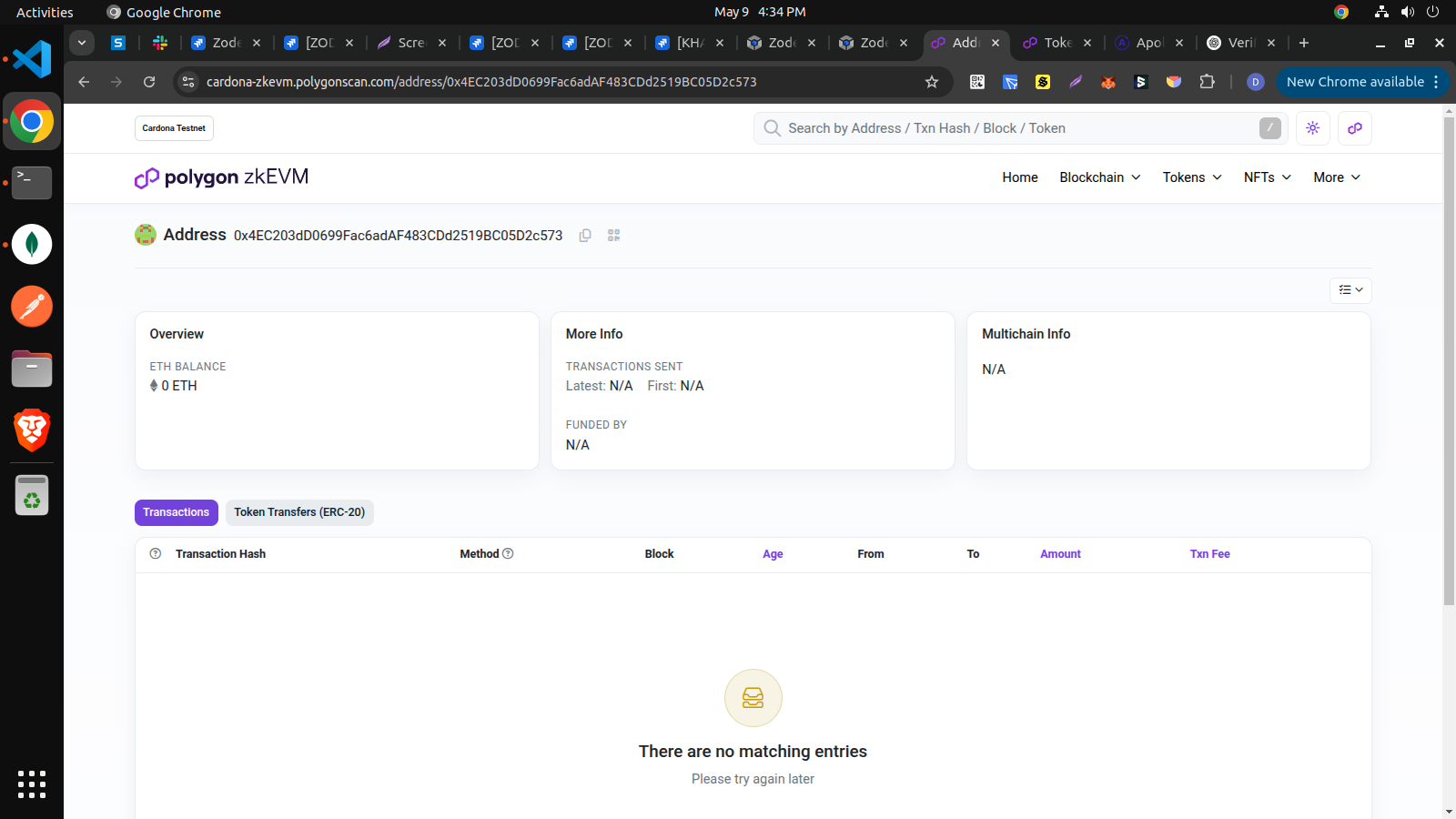This screenshot has height=819, width=1456.
Task: Go back to the previous page
Action: (84, 82)
